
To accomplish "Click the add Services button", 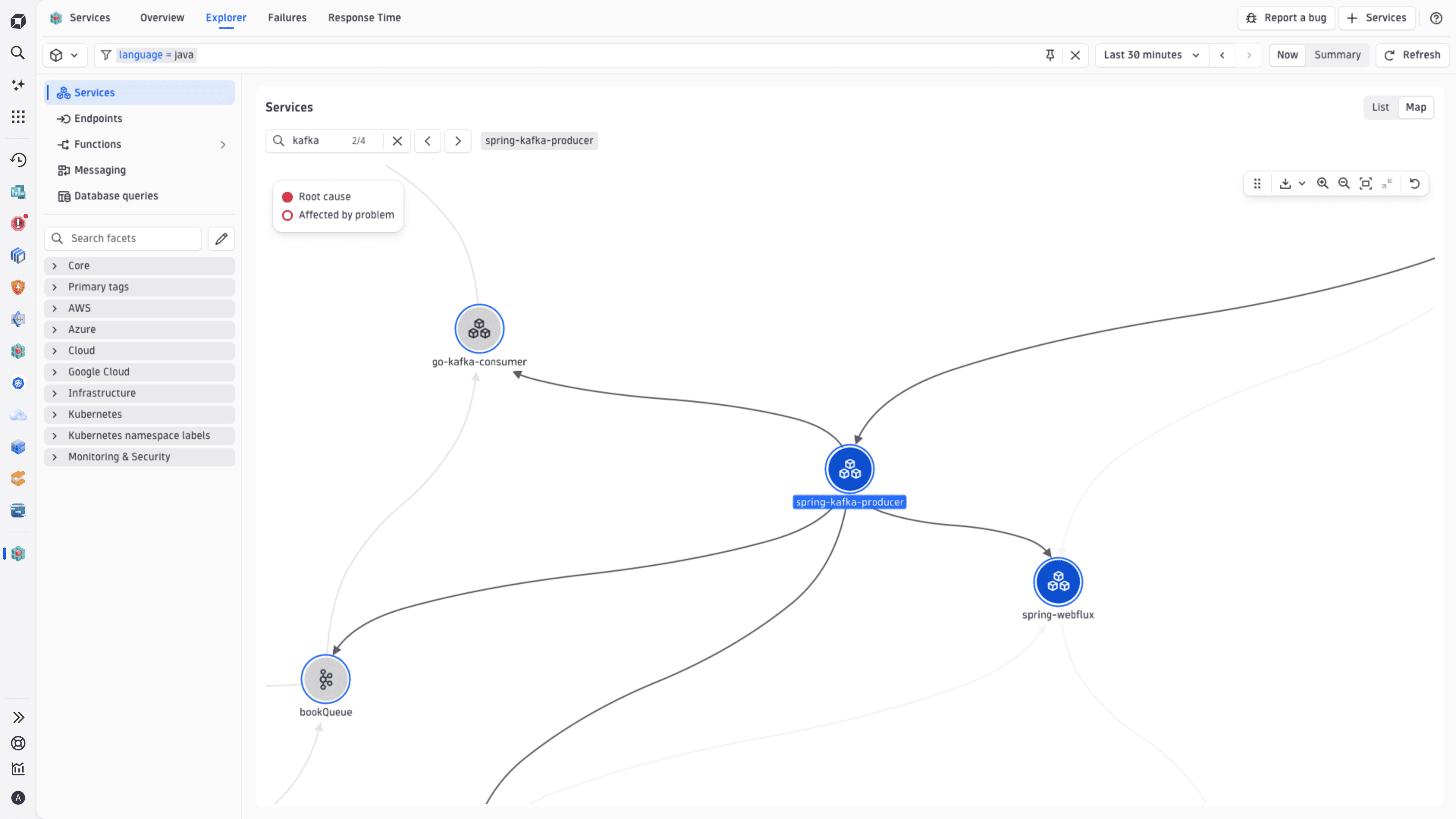I will tap(1376, 18).
